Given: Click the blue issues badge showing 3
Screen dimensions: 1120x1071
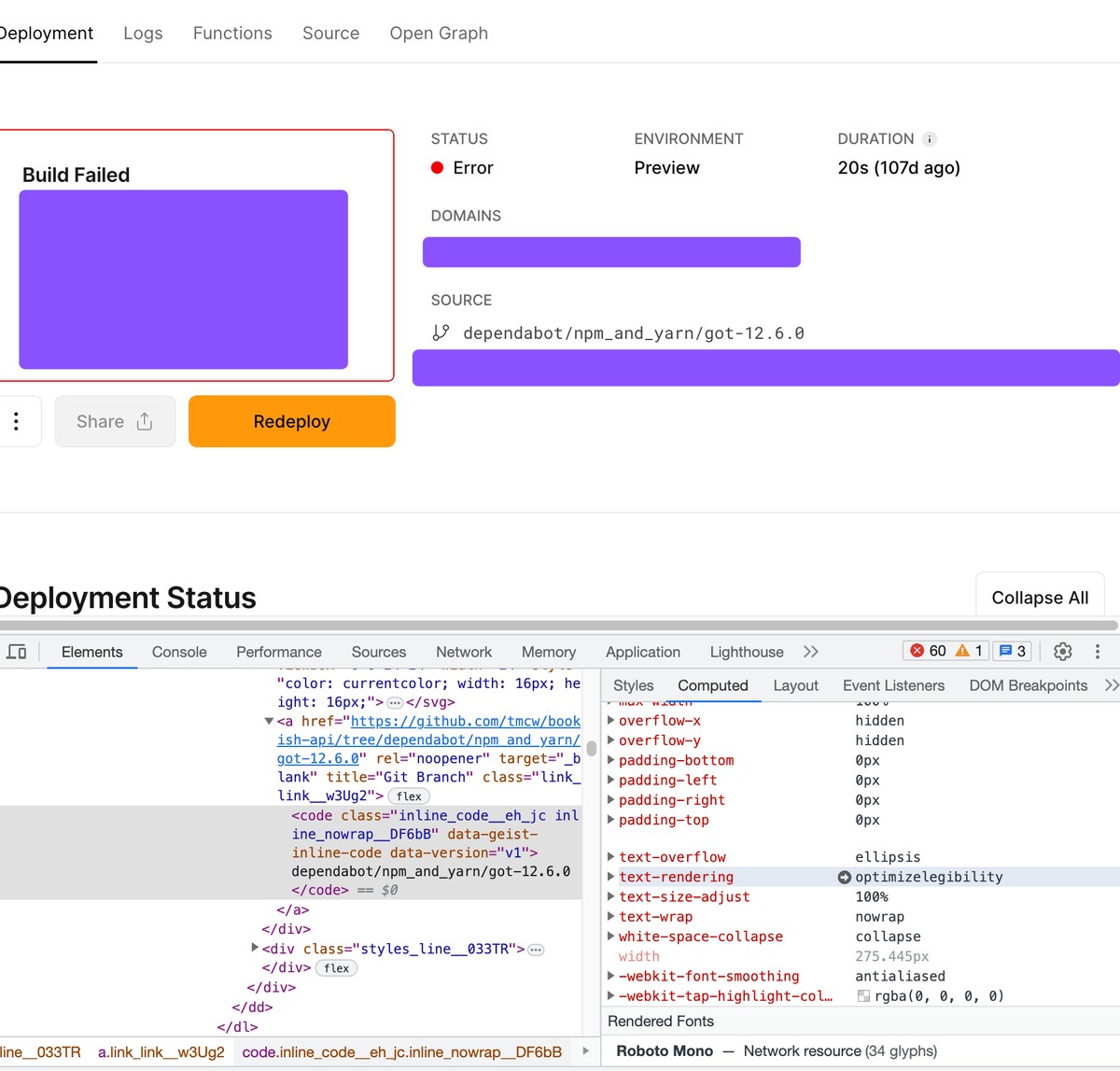Looking at the screenshot, I should [x=1013, y=651].
